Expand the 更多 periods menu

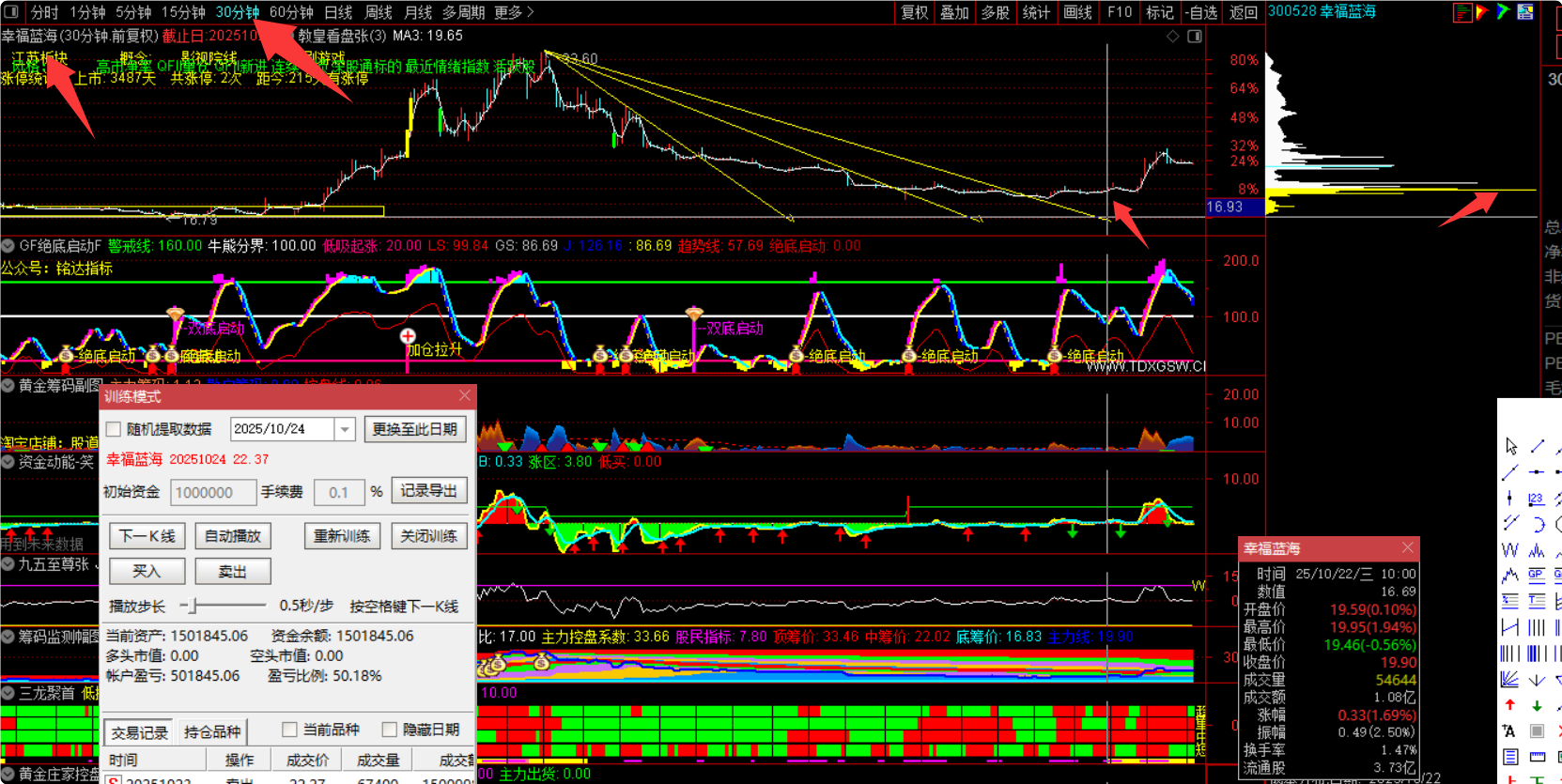pyautogui.click(x=514, y=12)
